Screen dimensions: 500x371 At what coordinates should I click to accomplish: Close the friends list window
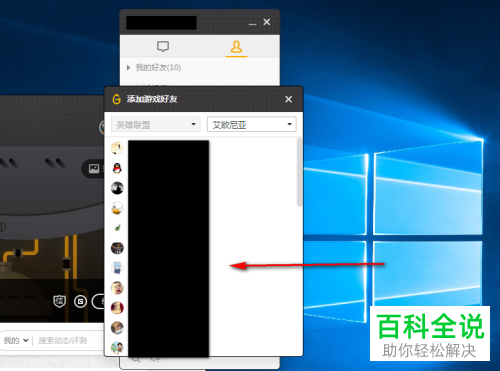(267, 22)
